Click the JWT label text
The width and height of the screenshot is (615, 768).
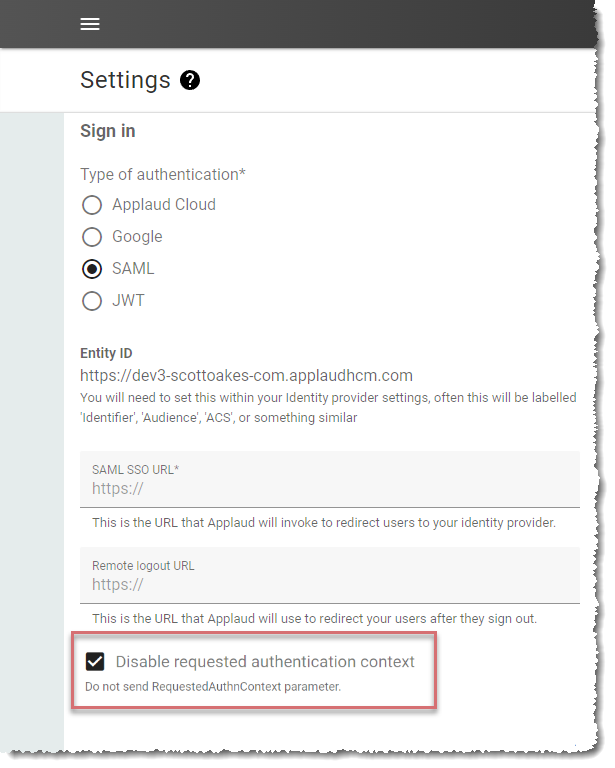128,300
